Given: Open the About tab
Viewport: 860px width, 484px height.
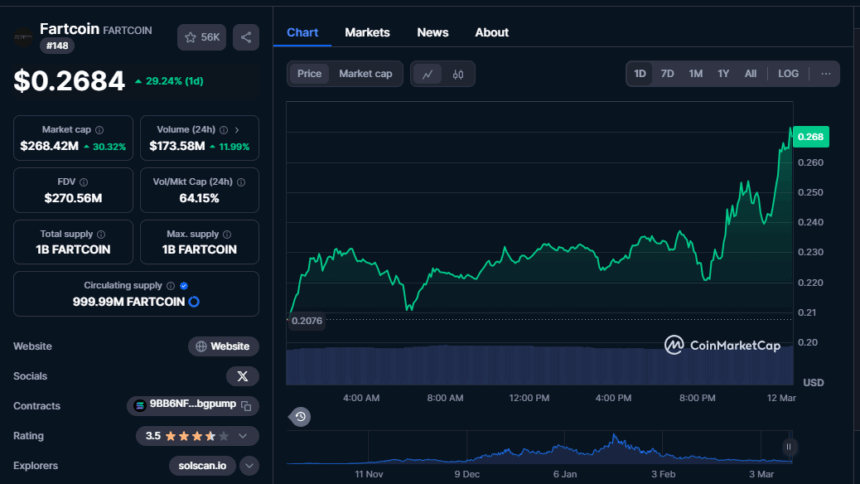Looking at the screenshot, I should pos(491,32).
